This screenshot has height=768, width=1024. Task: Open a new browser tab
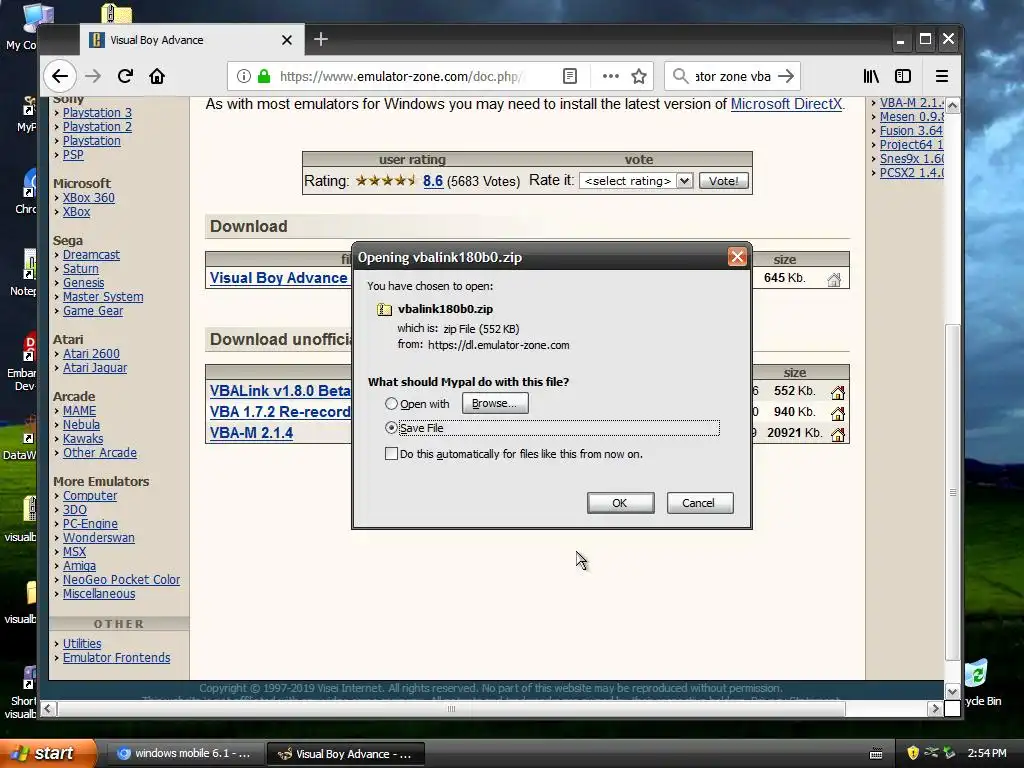point(321,39)
